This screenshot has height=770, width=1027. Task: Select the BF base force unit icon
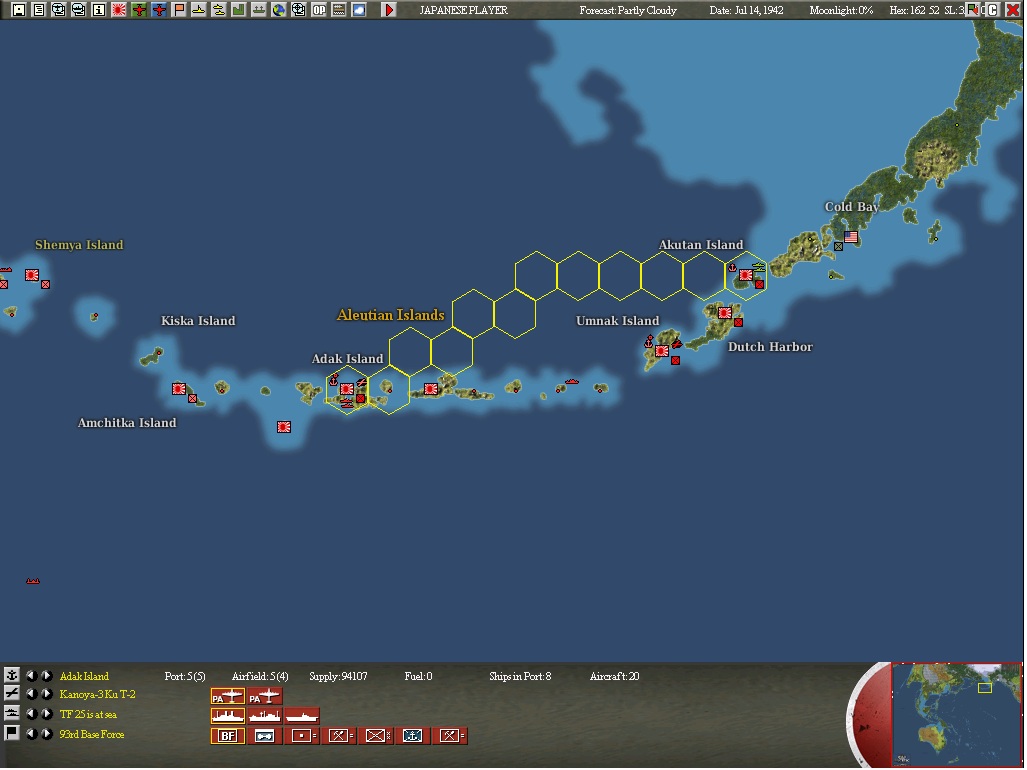coord(227,736)
